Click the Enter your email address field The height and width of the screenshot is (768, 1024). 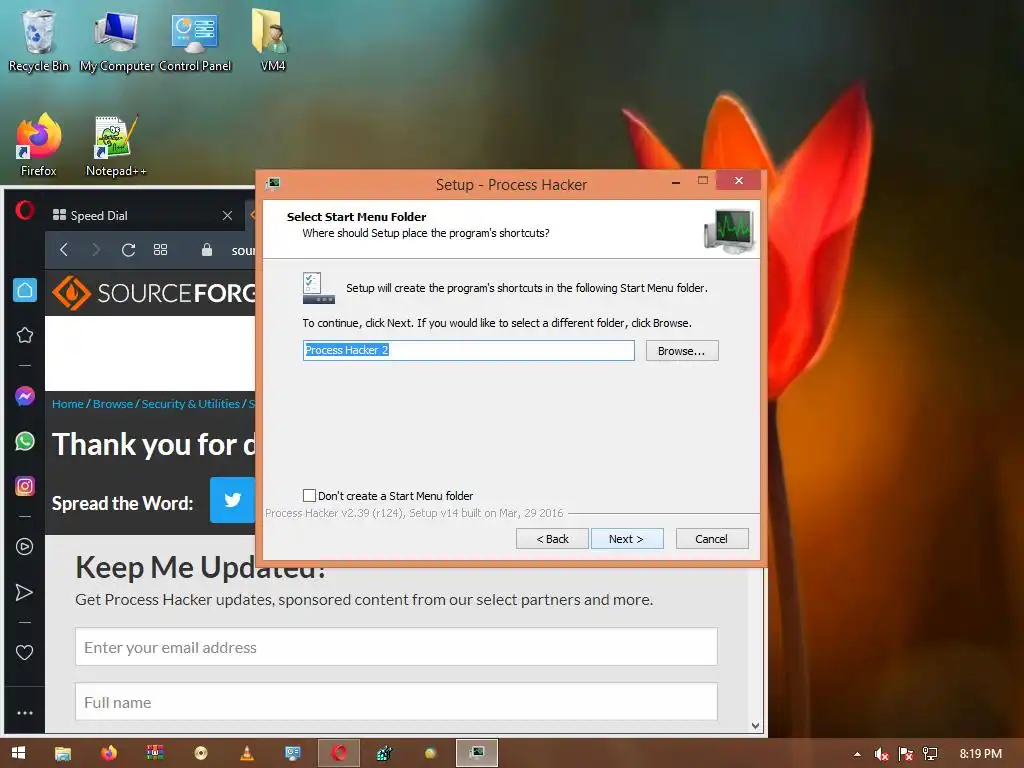tap(396, 647)
